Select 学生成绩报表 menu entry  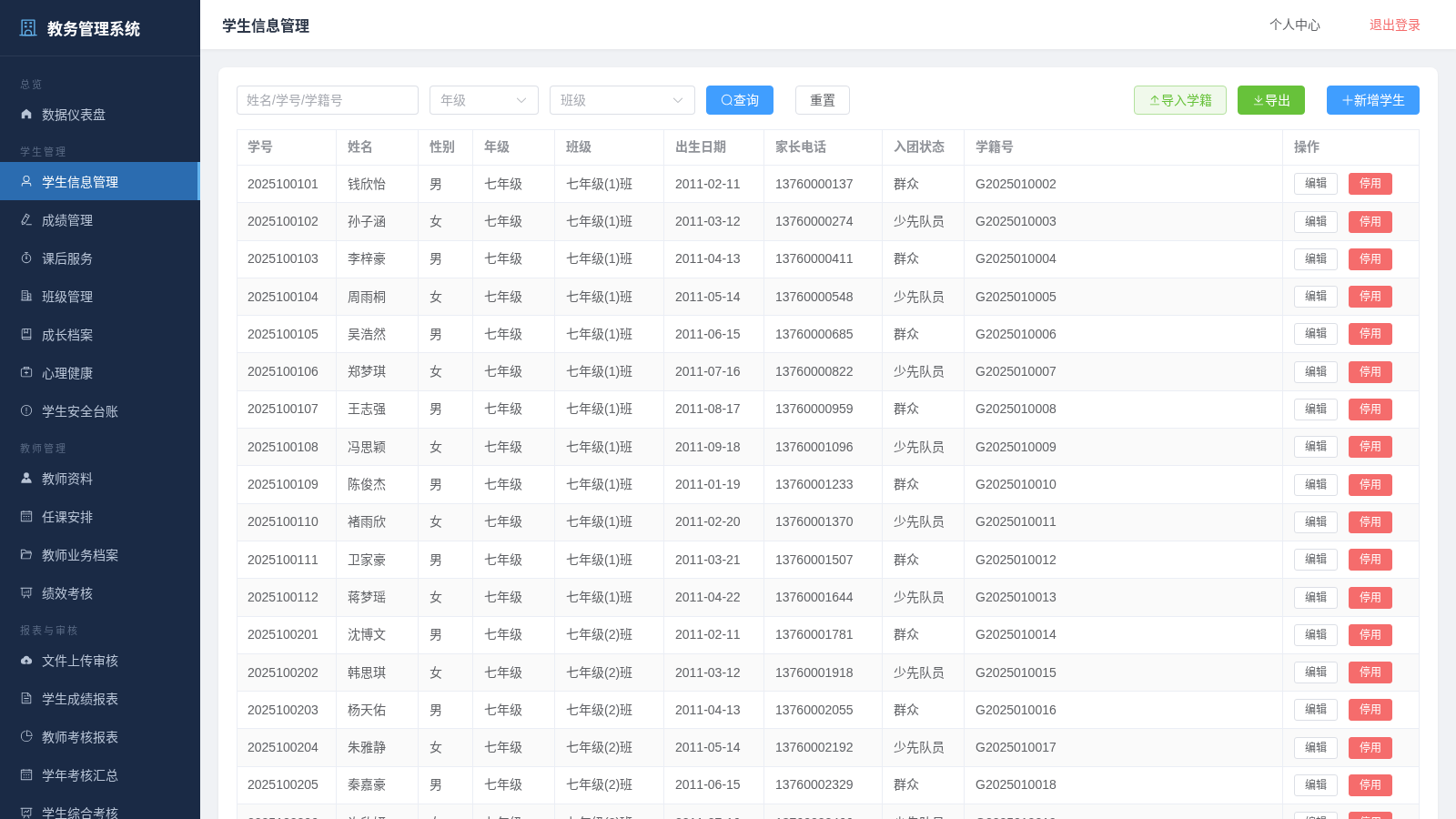click(x=100, y=699)
